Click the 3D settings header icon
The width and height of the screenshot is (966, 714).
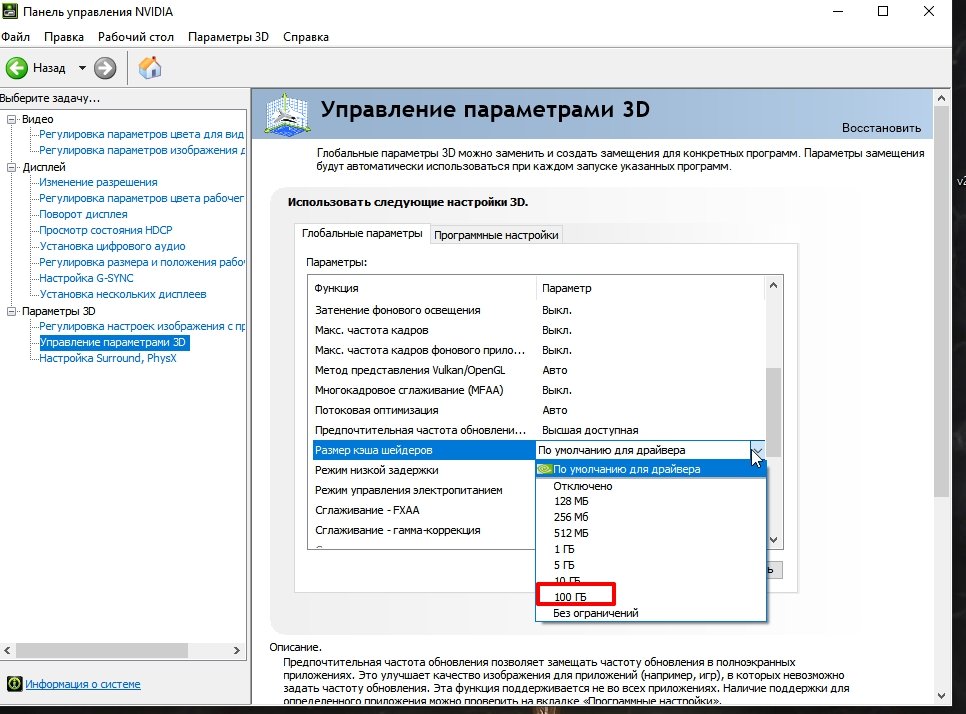(x=285, y=112)
